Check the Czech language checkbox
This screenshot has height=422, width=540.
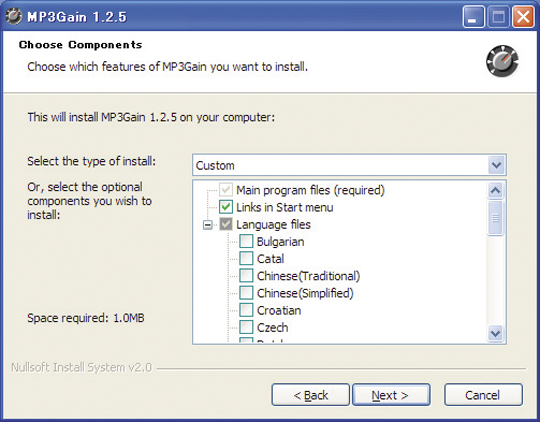246,327
